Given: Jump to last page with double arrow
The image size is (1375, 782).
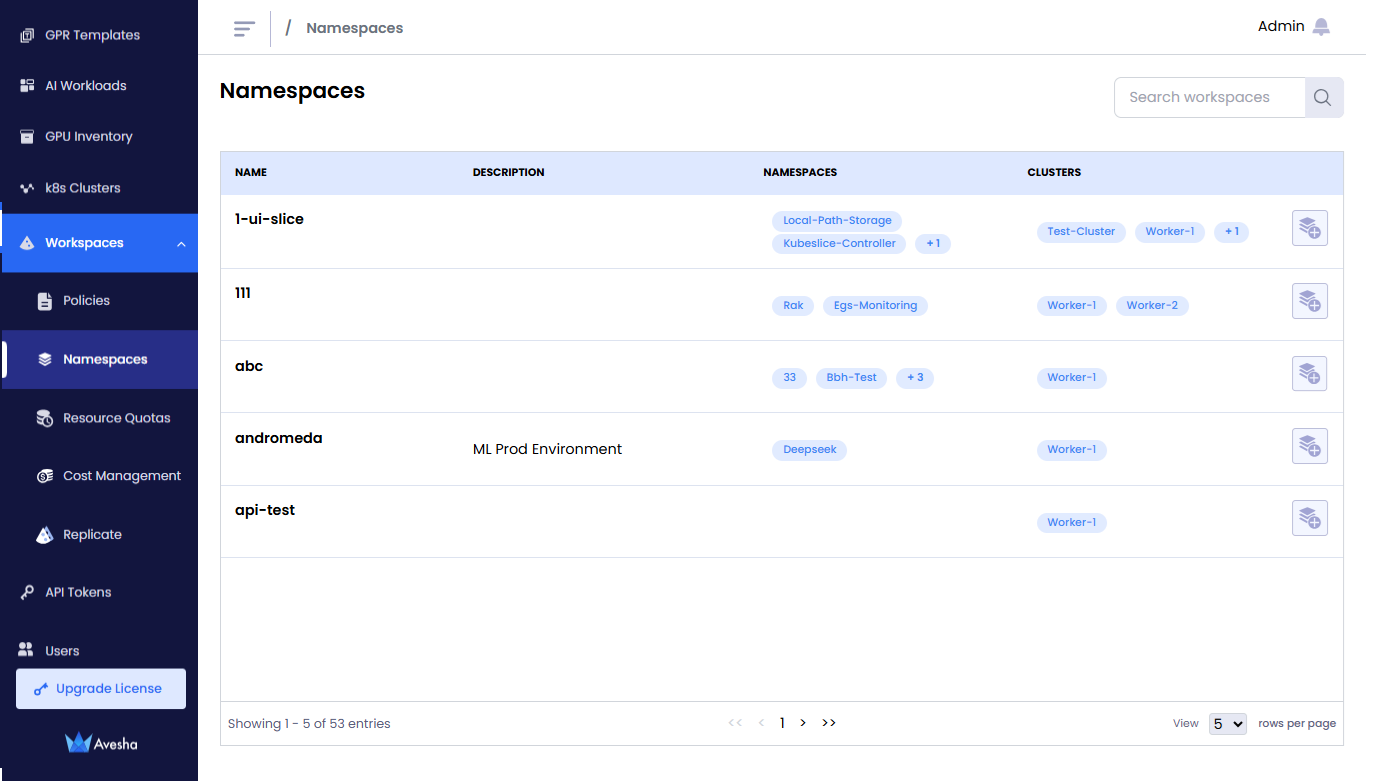Looking at the screenshot, I should click(829, 723).
